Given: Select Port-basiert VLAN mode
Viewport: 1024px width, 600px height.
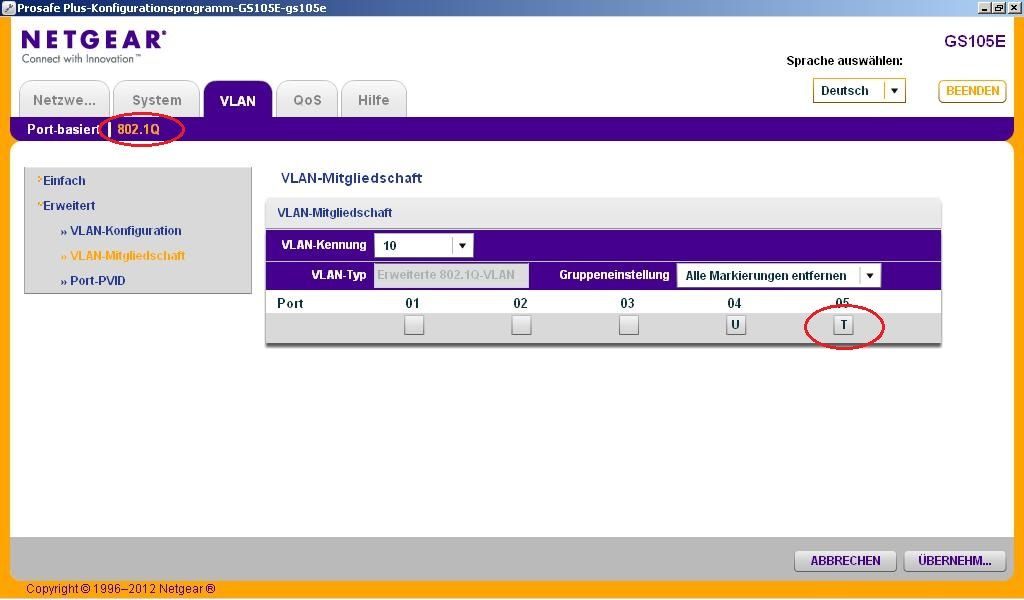Looking at the screenshot, I should point(63,129).
